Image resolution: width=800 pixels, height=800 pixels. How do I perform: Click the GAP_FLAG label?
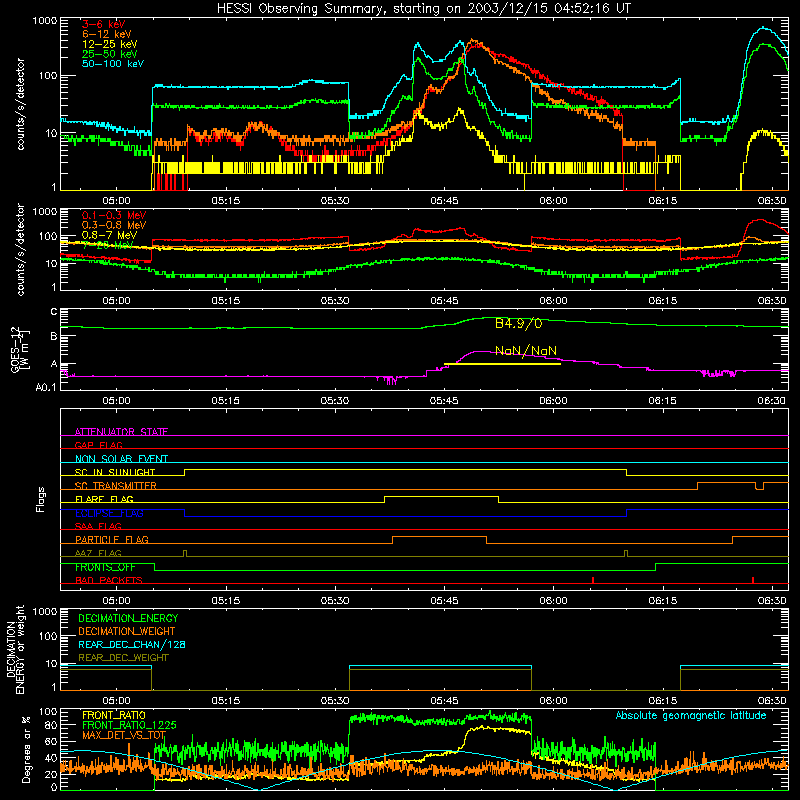[98, 445]
